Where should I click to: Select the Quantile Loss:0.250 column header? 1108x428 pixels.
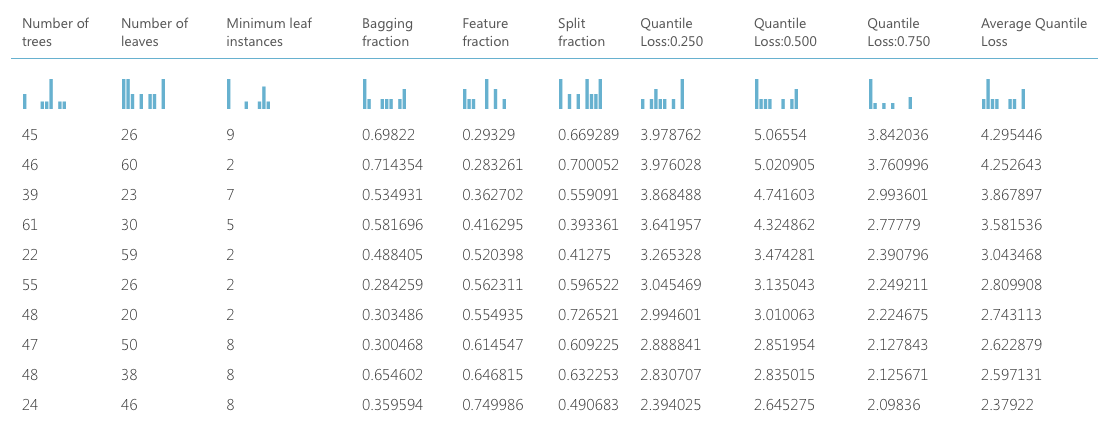pyautogui.click(x=672, y=32)
